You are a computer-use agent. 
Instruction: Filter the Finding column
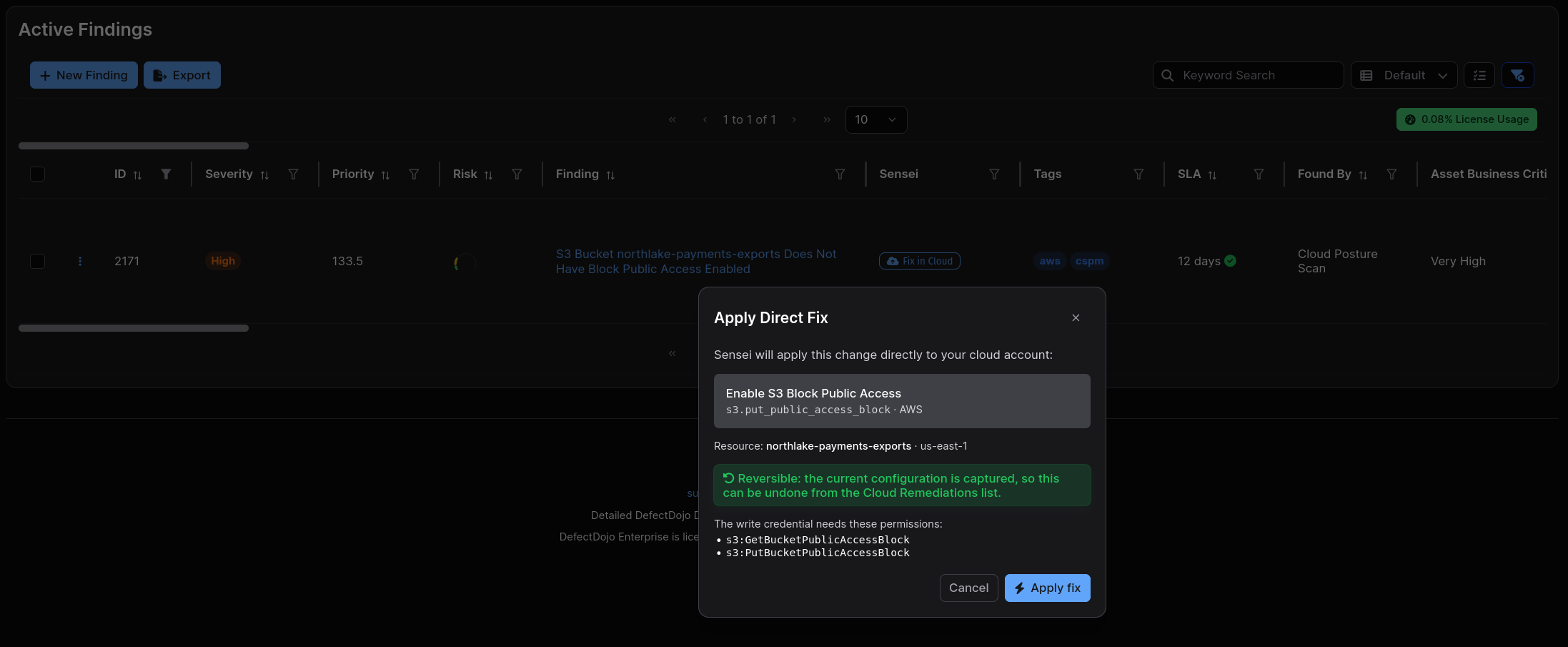(840, 174)
